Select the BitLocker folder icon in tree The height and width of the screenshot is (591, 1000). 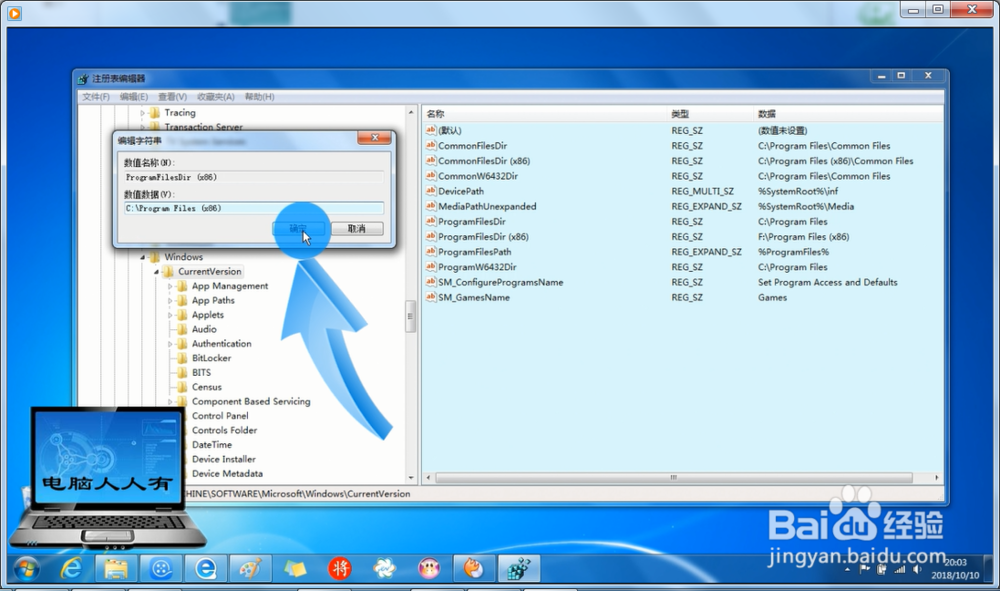coord(182,358)
